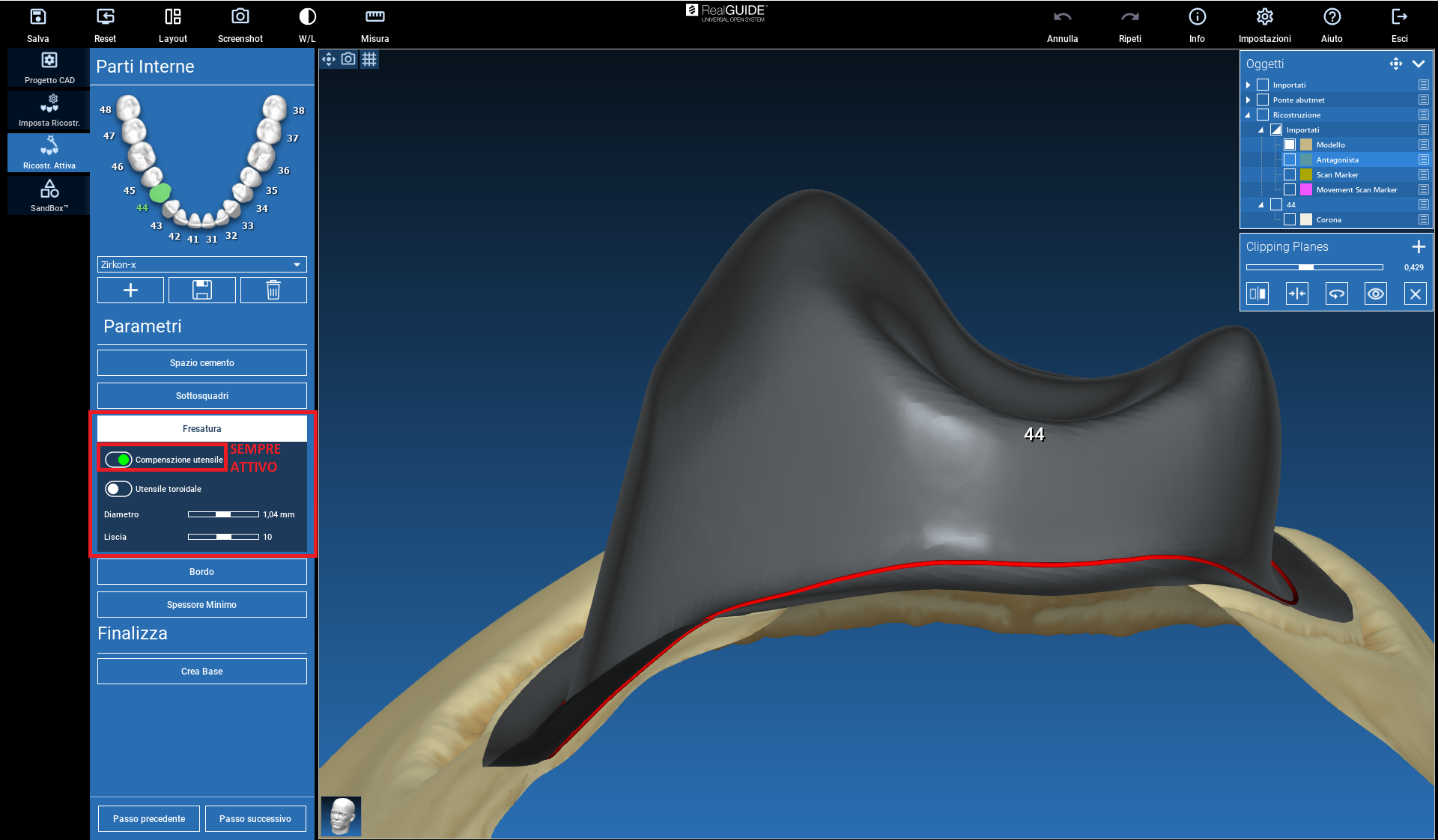Screen dimensions: 1438x840
Task: Disable Compensazione utensile toggle
Action: pos(118,460)
